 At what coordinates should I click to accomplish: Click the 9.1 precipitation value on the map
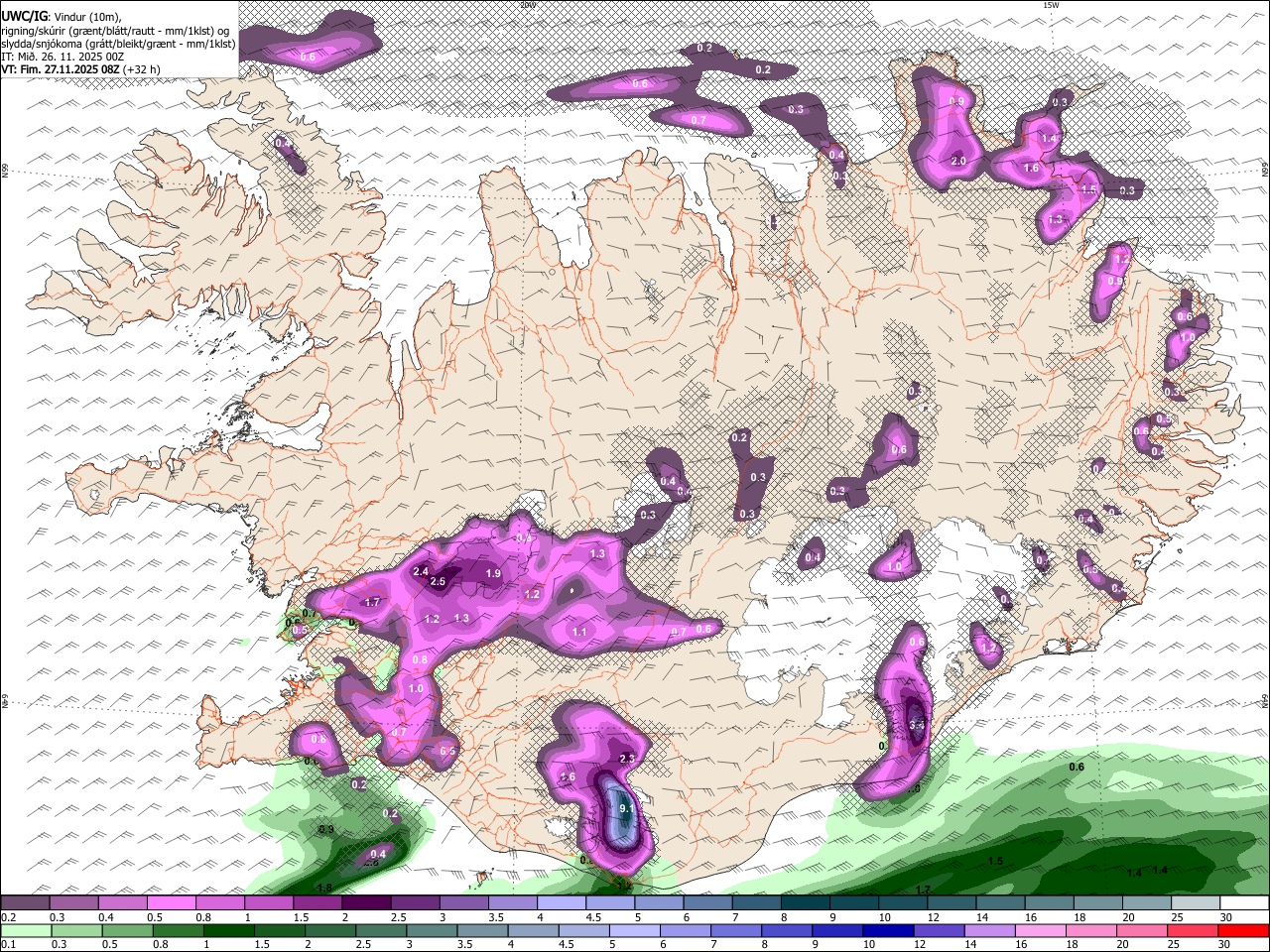coord(626,809)
